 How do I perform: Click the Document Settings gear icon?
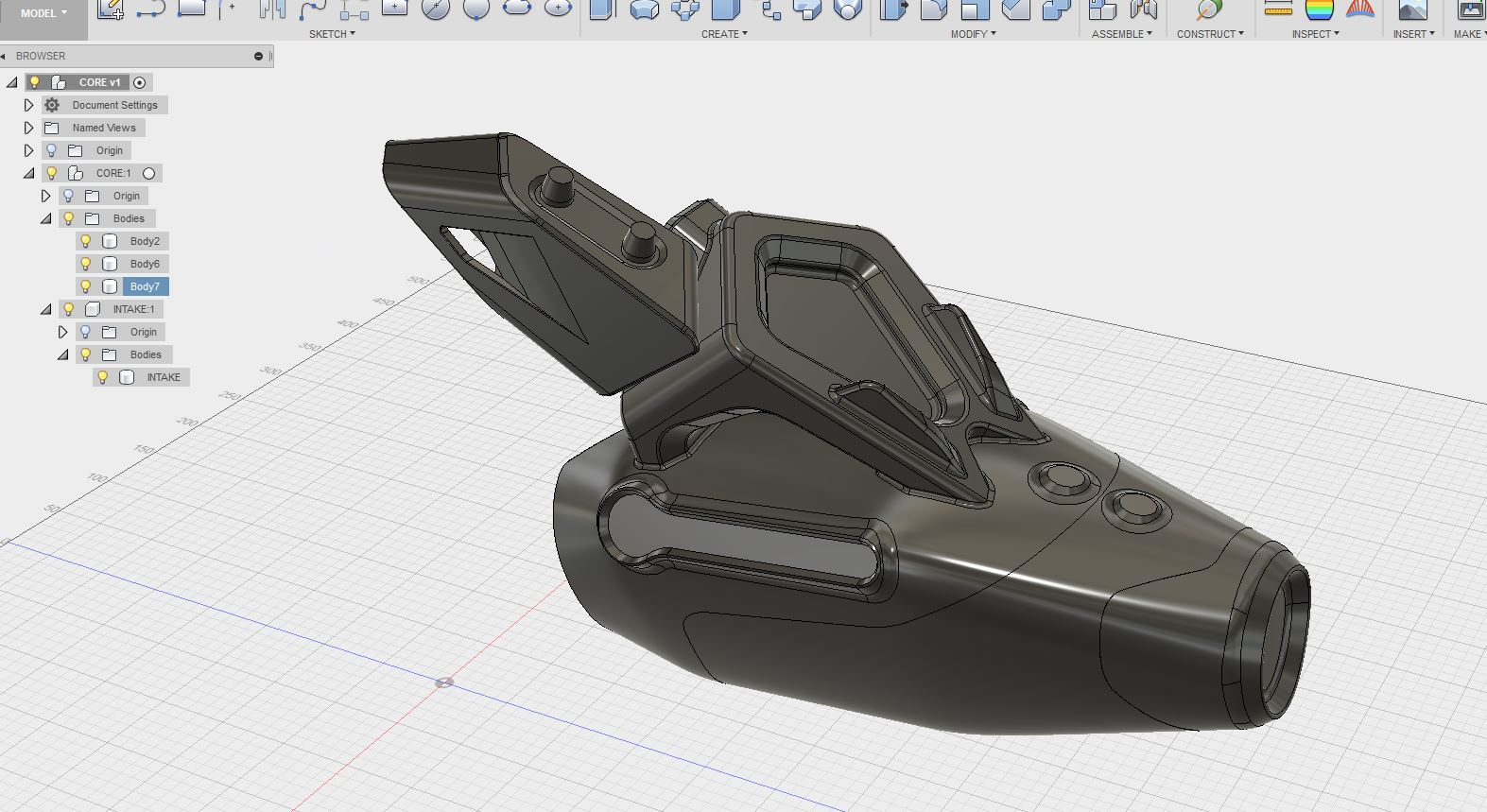click(52, 105)
